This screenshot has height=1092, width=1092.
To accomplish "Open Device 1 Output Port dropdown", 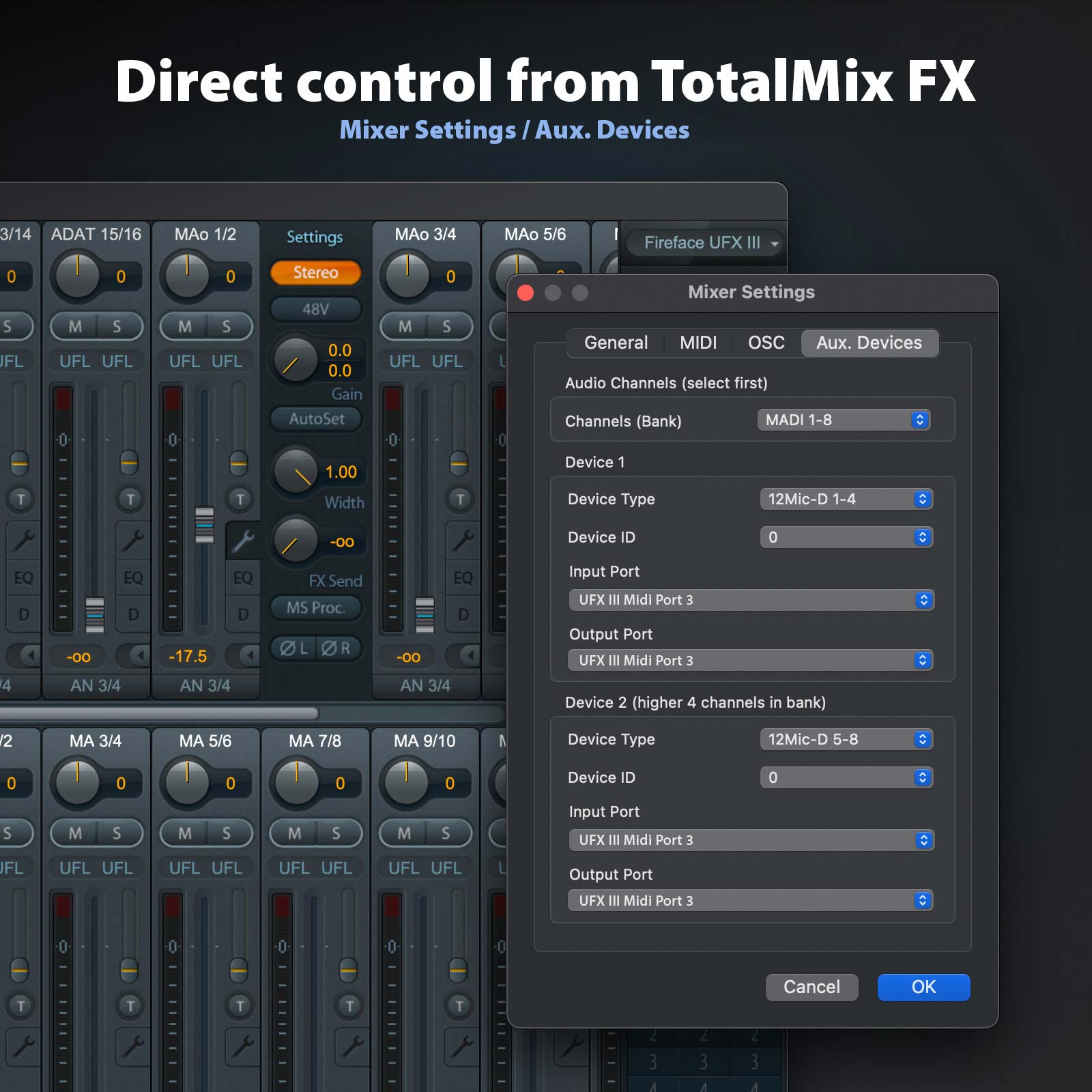I will [x=751, y=660].
